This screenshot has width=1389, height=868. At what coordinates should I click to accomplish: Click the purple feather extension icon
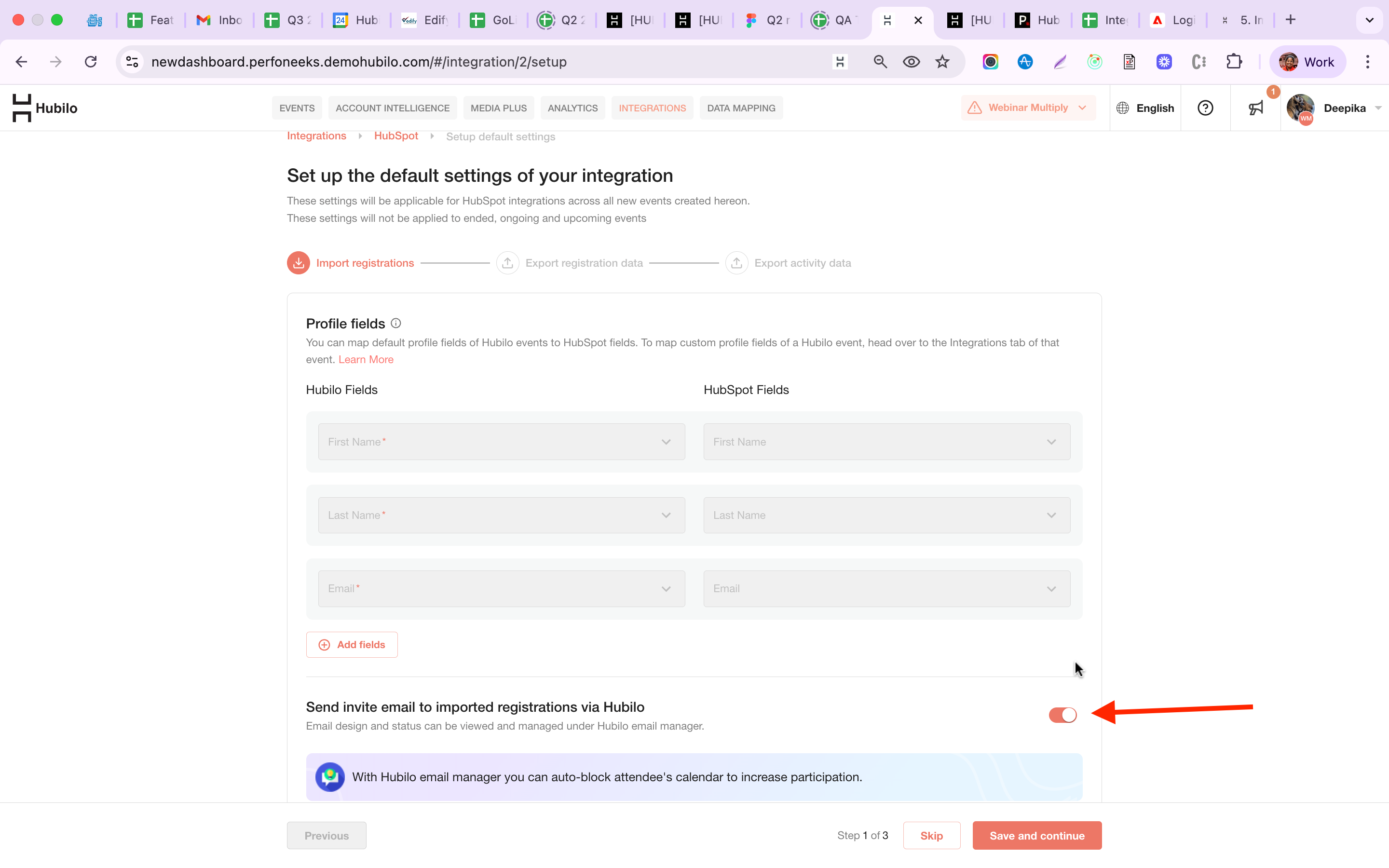pyautogui.click(x=1060, y=61)
